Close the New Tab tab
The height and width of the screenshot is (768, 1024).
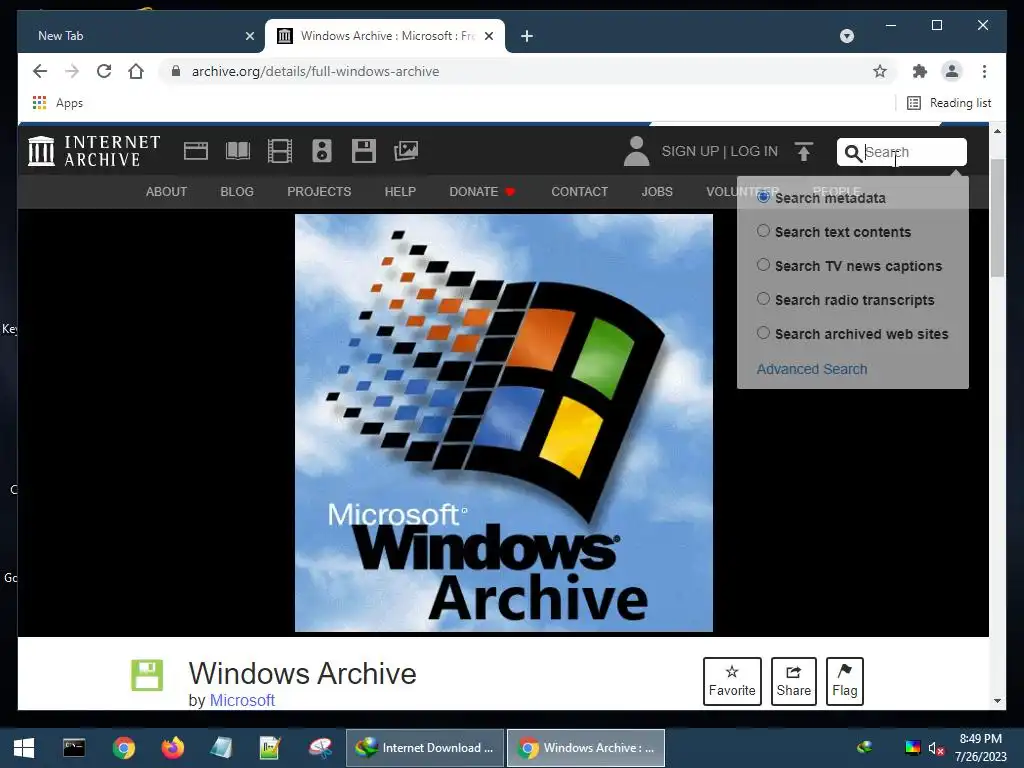click(249, 36)
